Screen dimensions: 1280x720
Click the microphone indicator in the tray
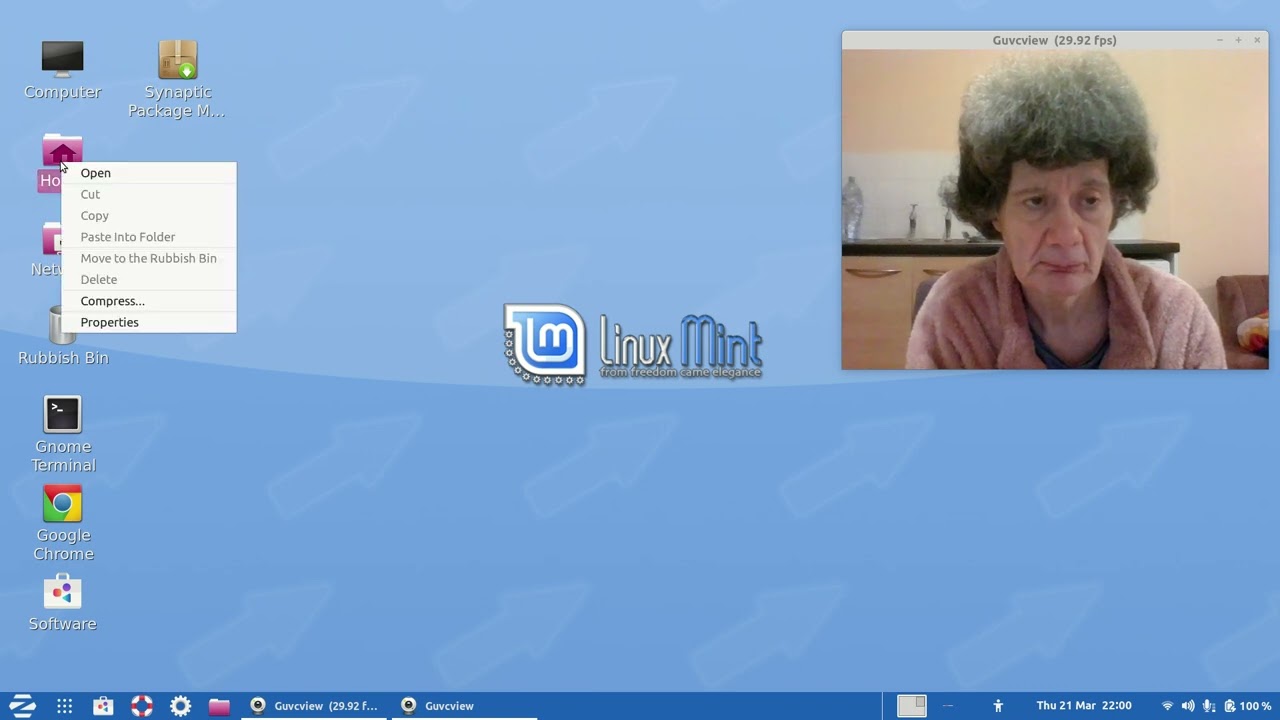[1209, 706]
